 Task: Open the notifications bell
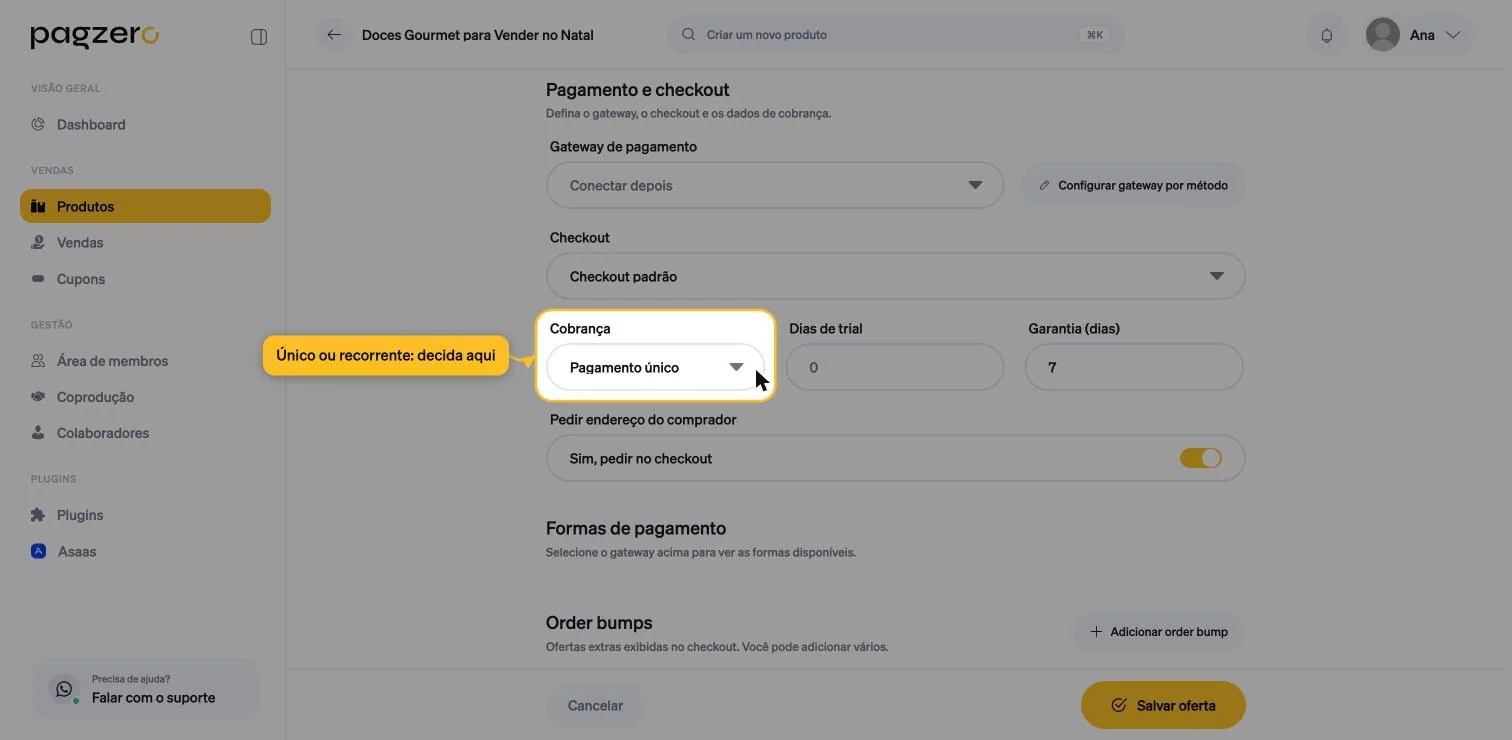(1327, 35)
